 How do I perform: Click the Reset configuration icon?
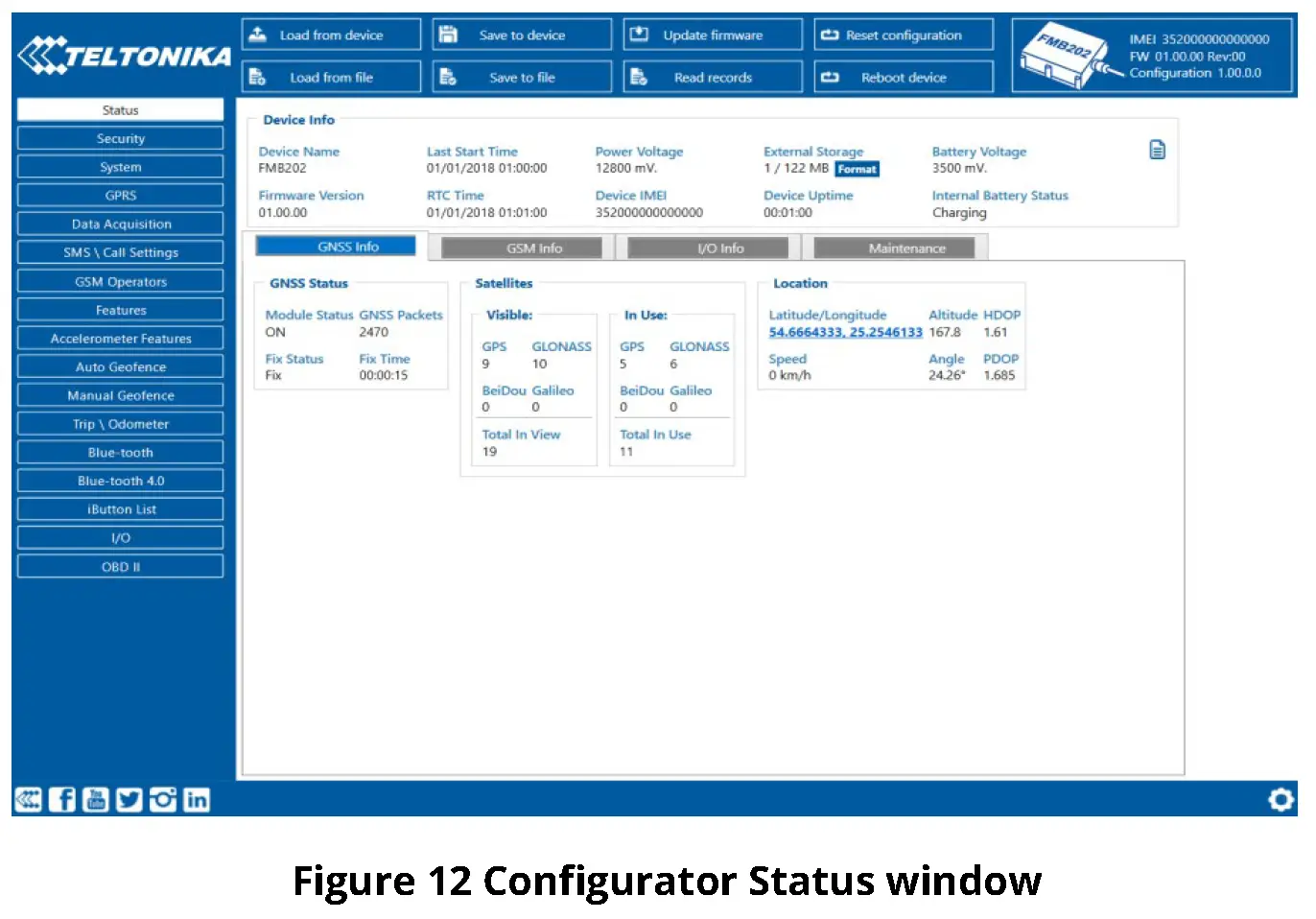tap(831, 34)
